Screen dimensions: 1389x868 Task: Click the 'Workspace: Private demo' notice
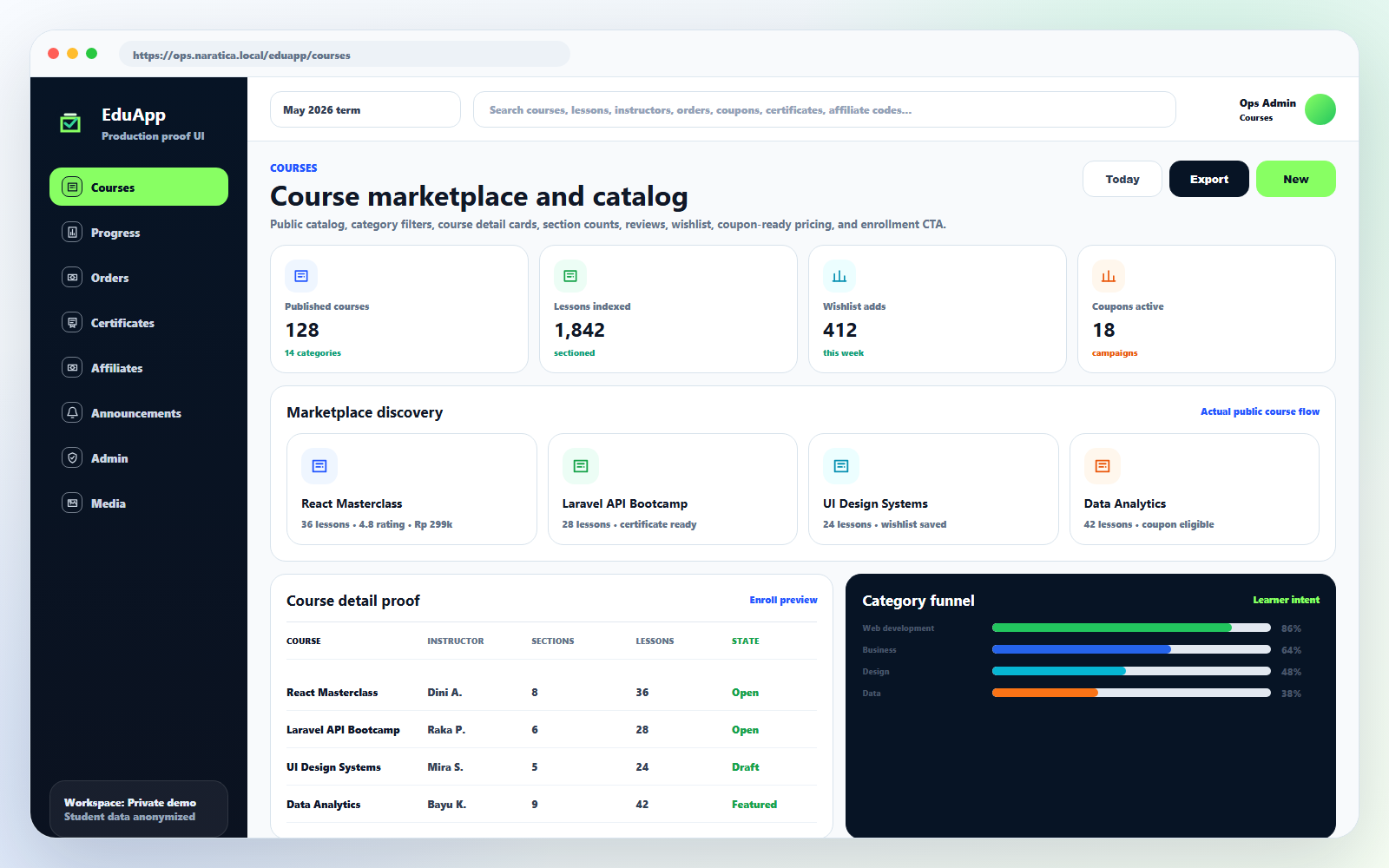coord(139,809)
